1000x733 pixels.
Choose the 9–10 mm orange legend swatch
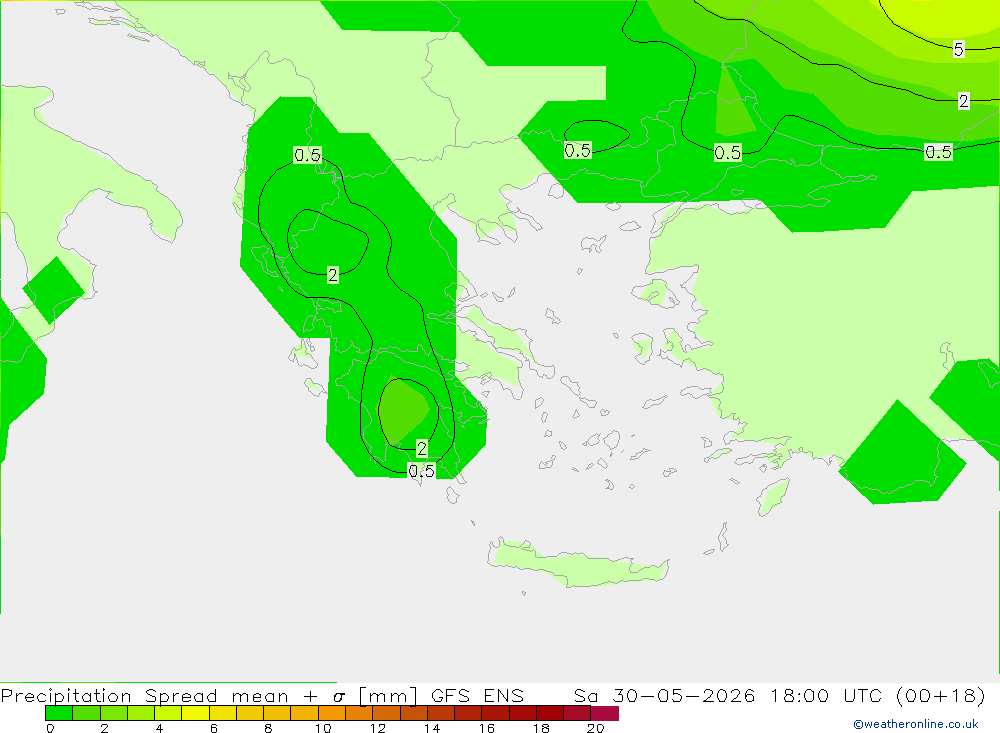point(305,713)
